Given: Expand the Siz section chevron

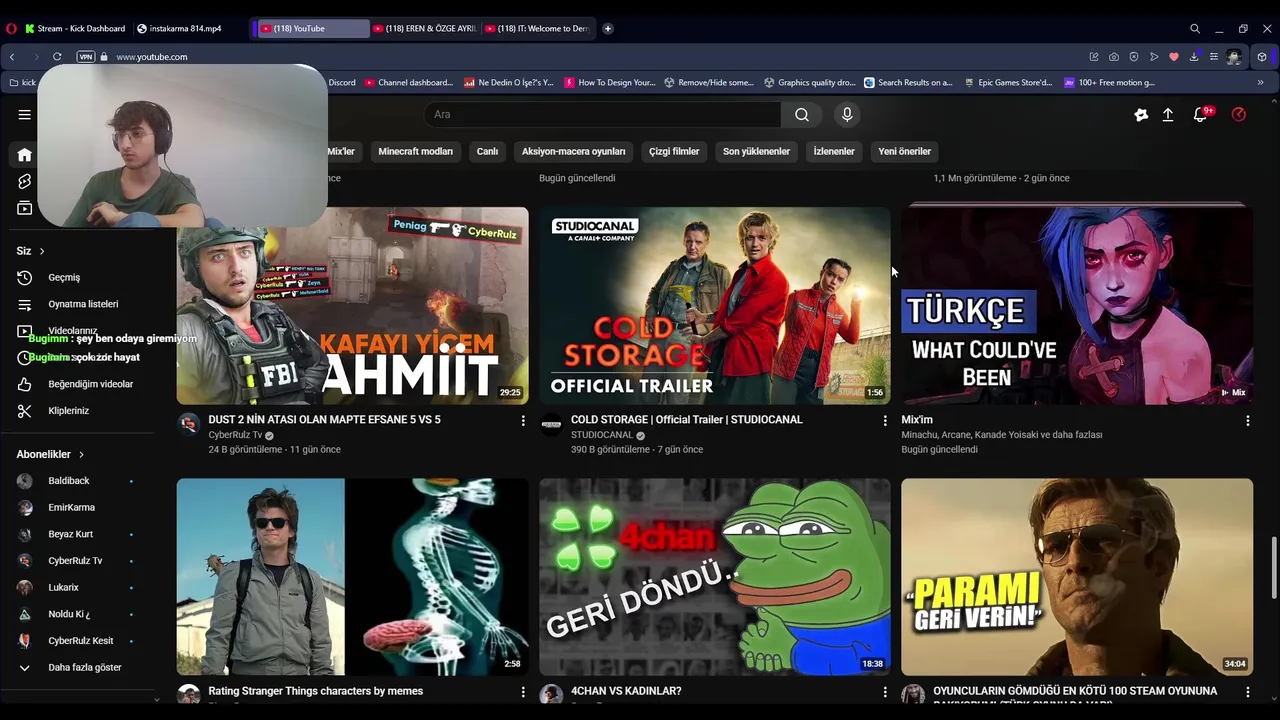Looking at the screenshot, I should point(42,251).
